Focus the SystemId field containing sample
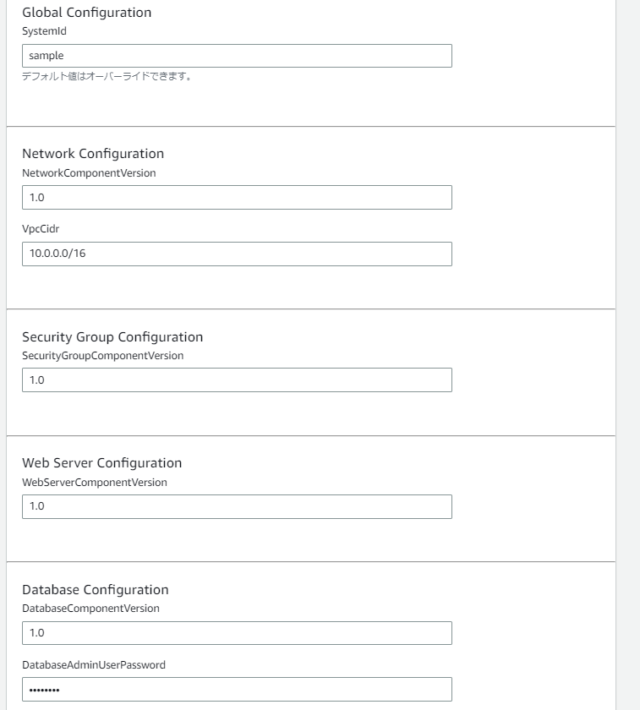This screenshot has width=640, height=710. pos(237,56)
